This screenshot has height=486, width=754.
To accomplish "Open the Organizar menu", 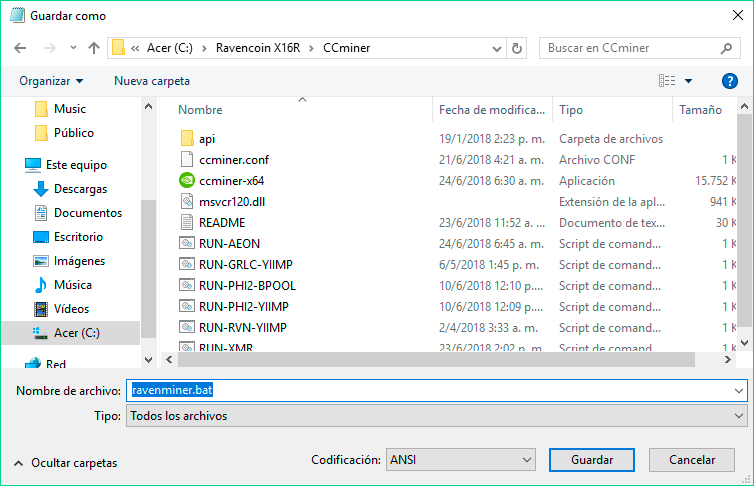I will coord(51,81).
